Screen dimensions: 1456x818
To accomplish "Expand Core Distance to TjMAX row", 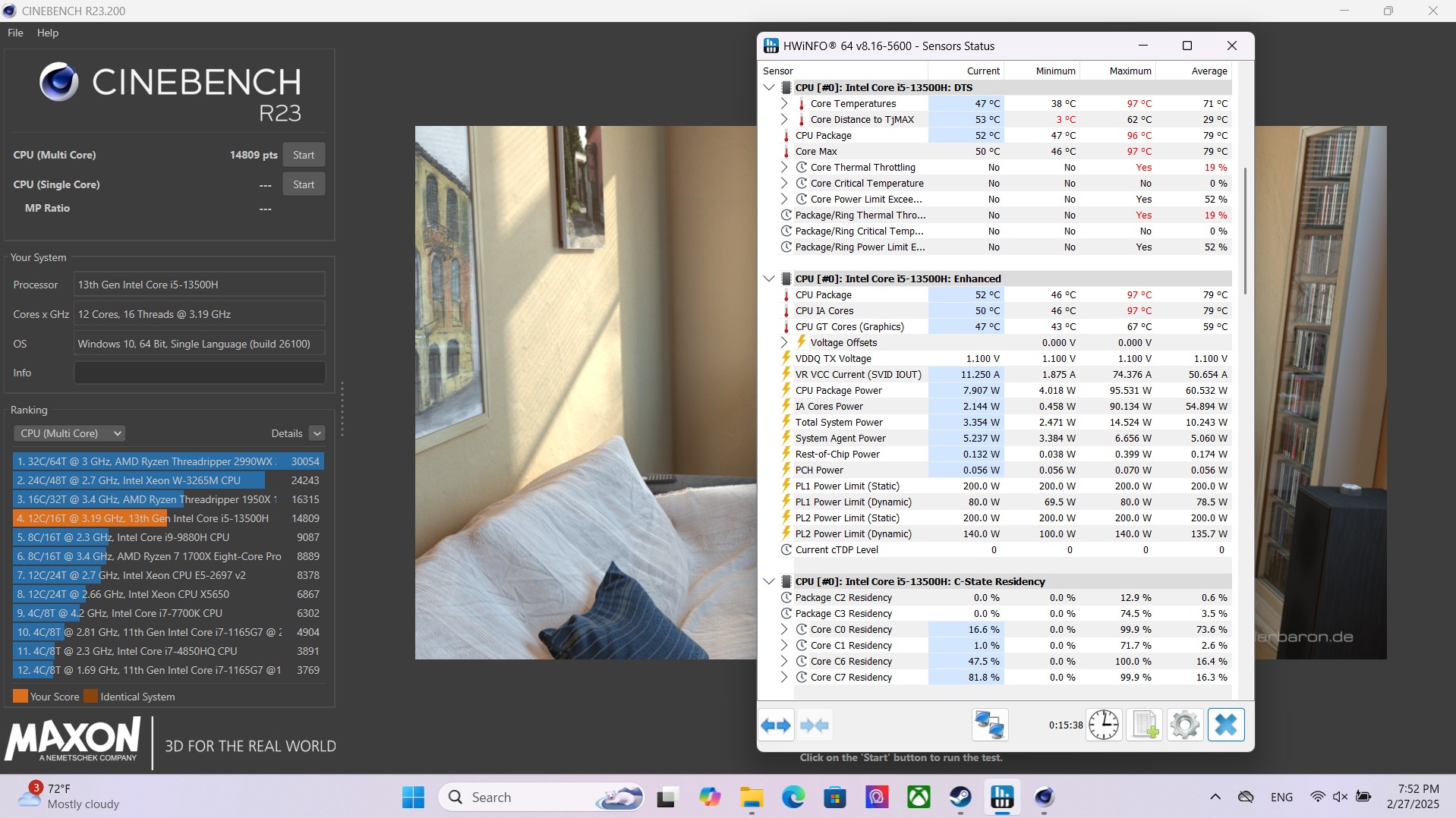I will coord(784,119).
